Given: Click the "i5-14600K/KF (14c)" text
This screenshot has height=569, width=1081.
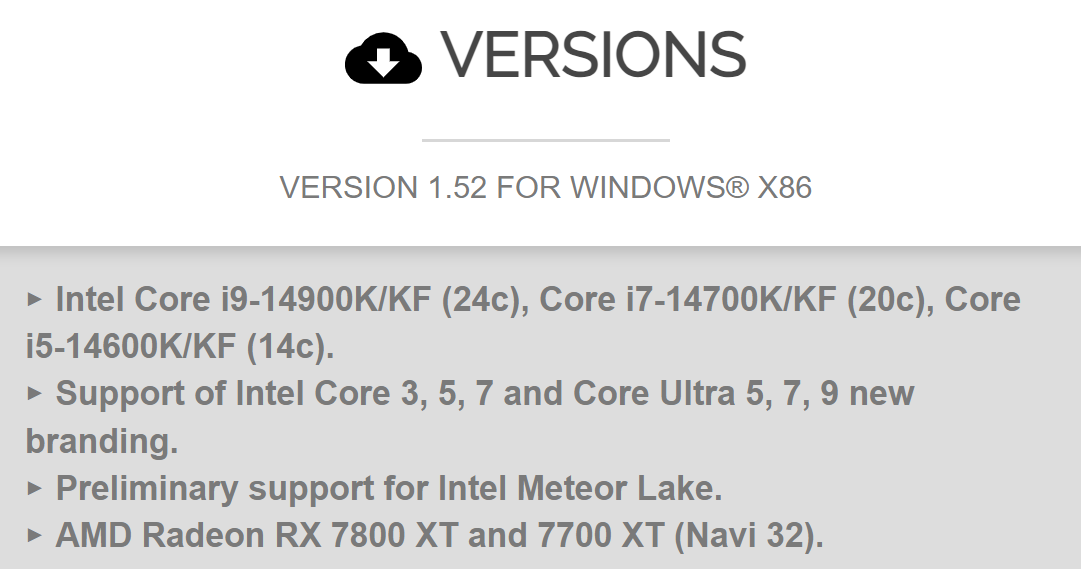Looking at the screenshot, I should pyautogui.click(x=180, y=346).
